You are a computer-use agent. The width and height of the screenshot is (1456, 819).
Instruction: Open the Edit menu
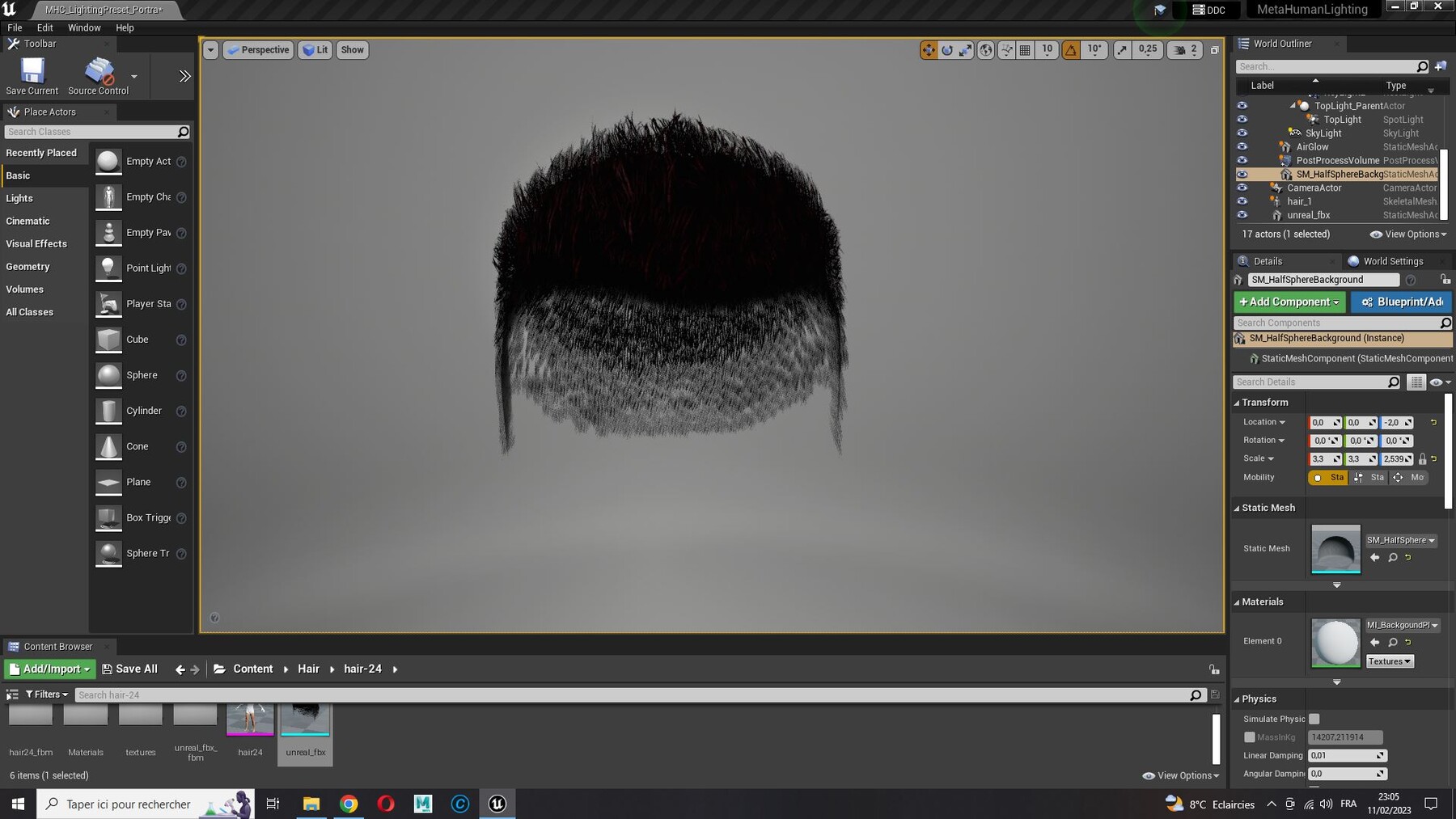pyautogui.click(x=45, y=27)
